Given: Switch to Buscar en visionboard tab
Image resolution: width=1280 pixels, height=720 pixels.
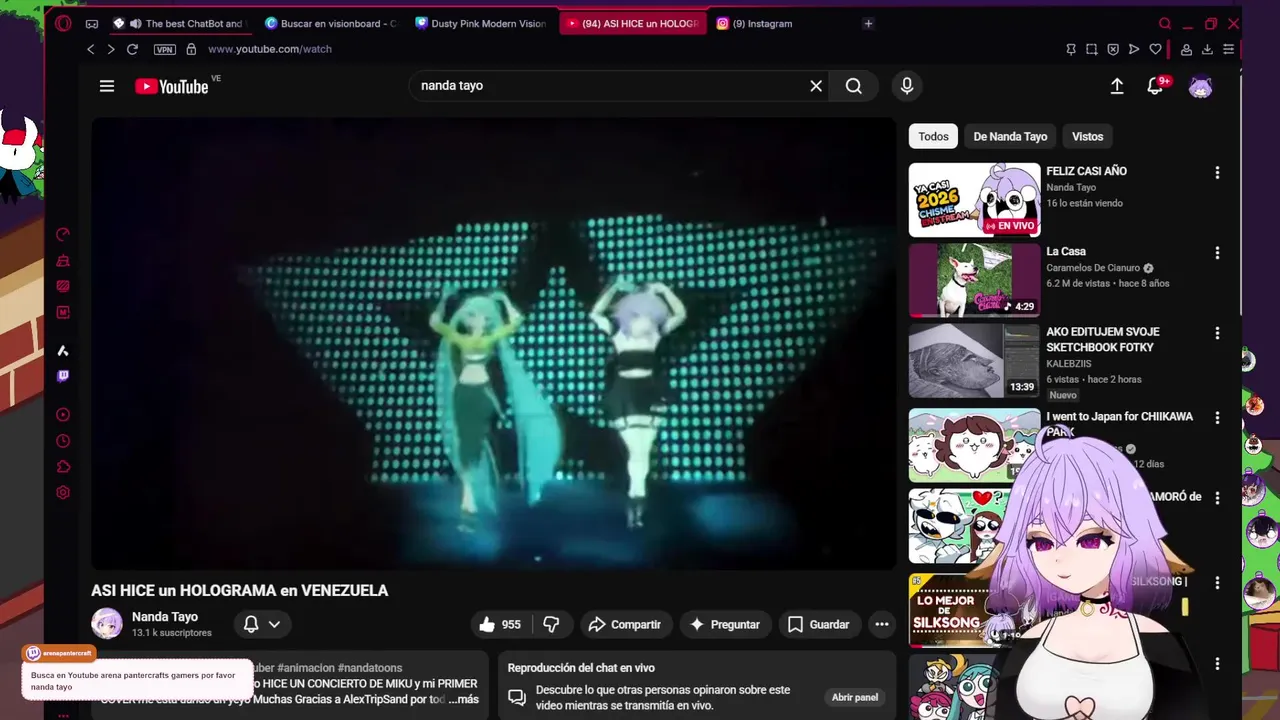Looking at the screenshot, I should click(x=331, y=24).
